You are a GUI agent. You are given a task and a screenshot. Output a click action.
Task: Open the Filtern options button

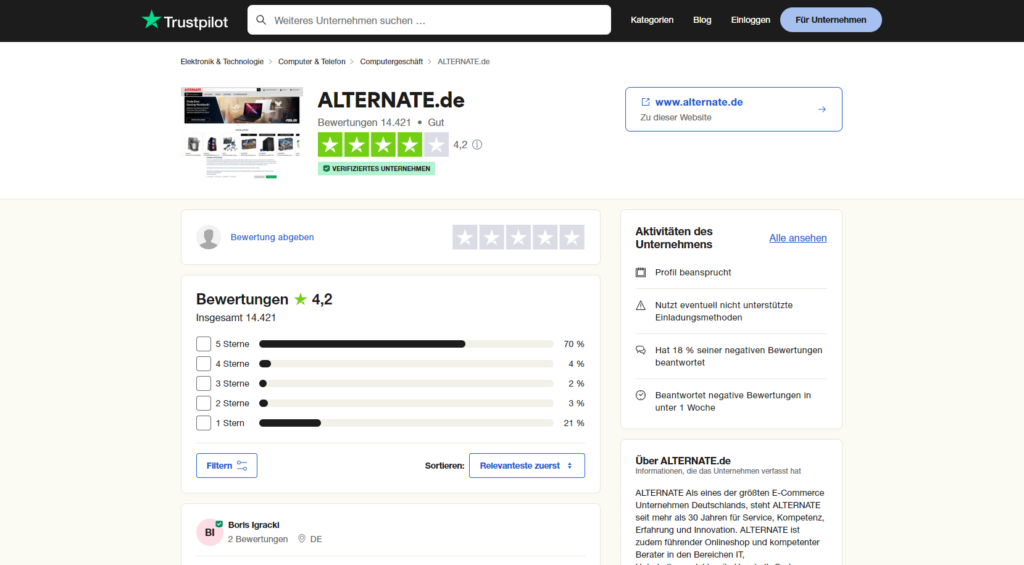pyautogui.click(x=226, y=466)
